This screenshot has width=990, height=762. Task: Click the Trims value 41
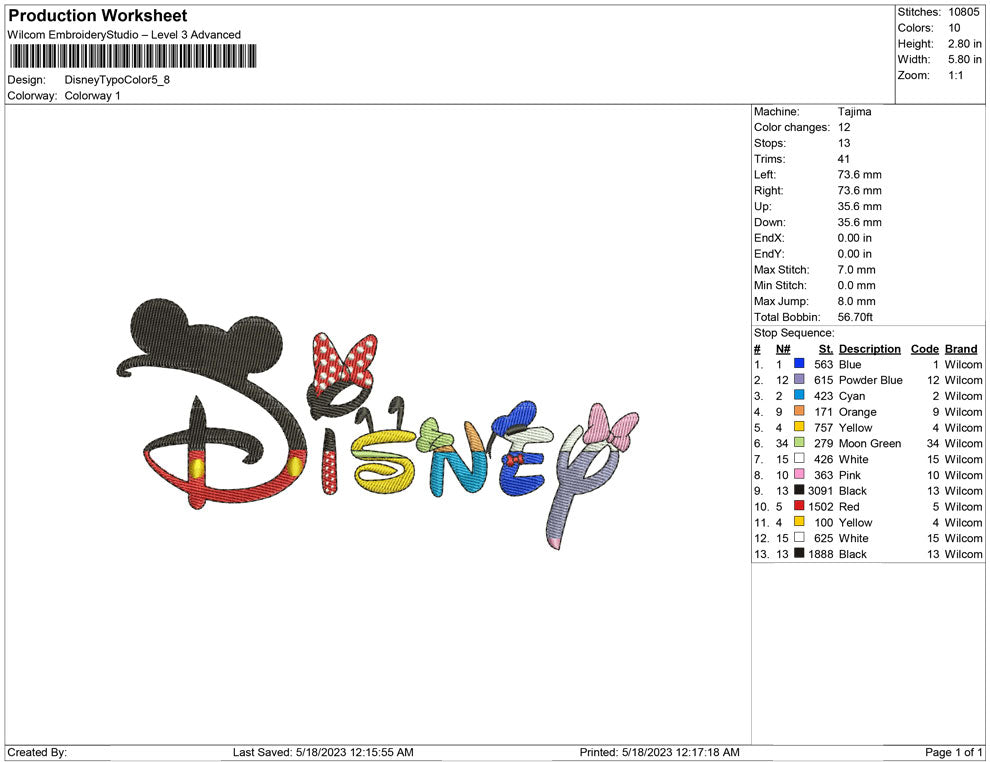point(844,159)
